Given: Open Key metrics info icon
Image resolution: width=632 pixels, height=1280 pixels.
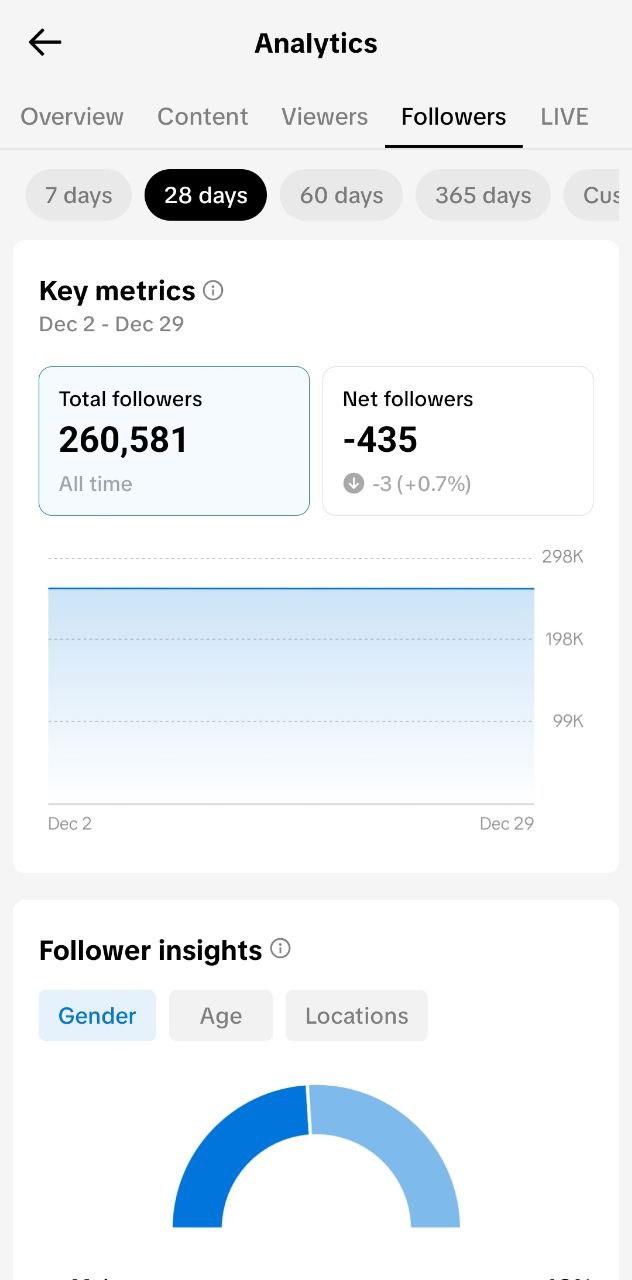Looking at the screenshot, I should 213,291.
